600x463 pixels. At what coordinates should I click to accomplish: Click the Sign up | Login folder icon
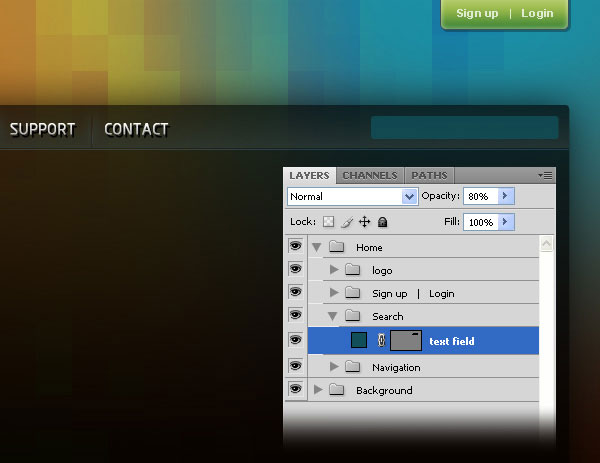click(x=352, y=293)
